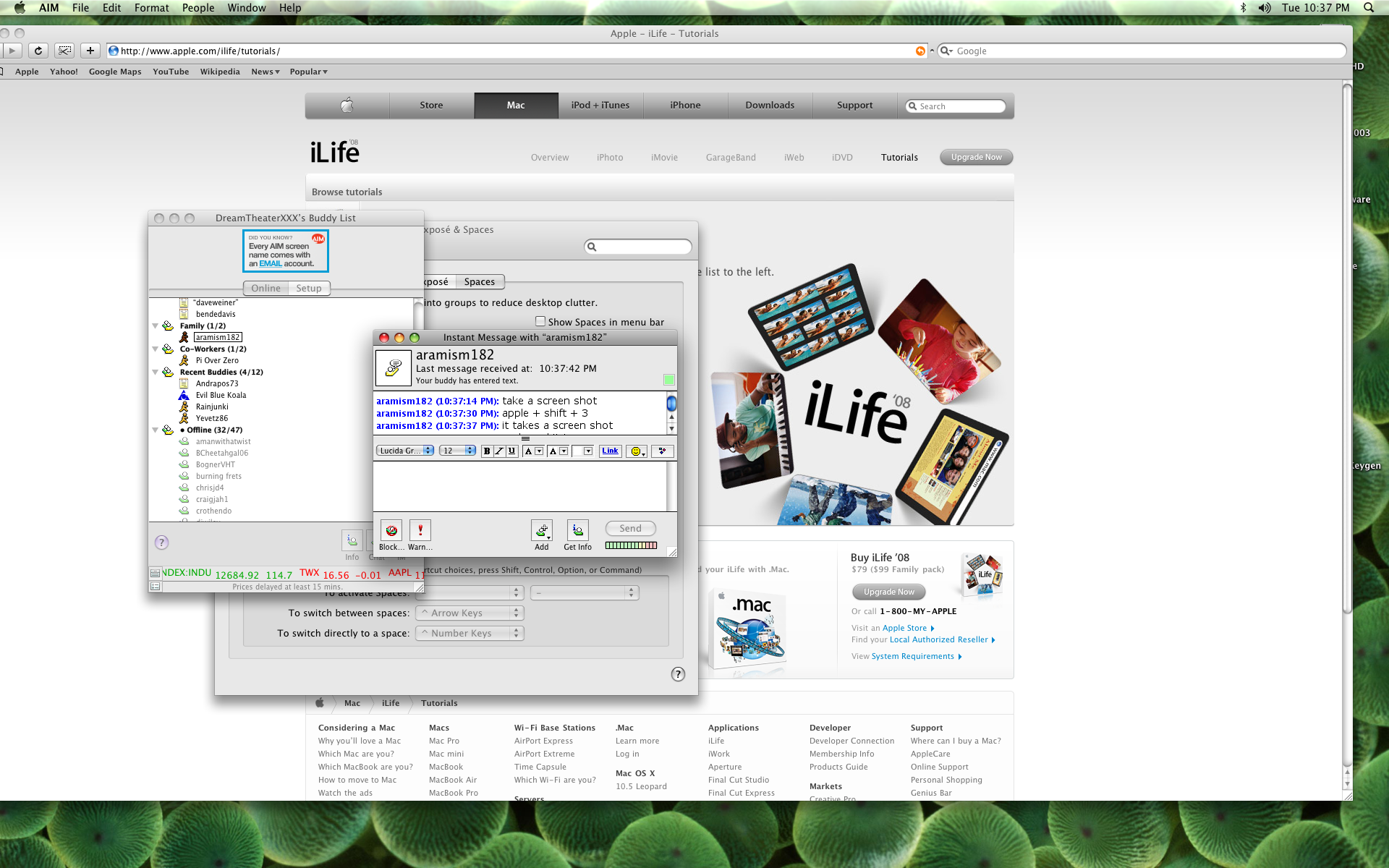
Task: Click the Info icon in the buddy list
Action: (352, 540)
